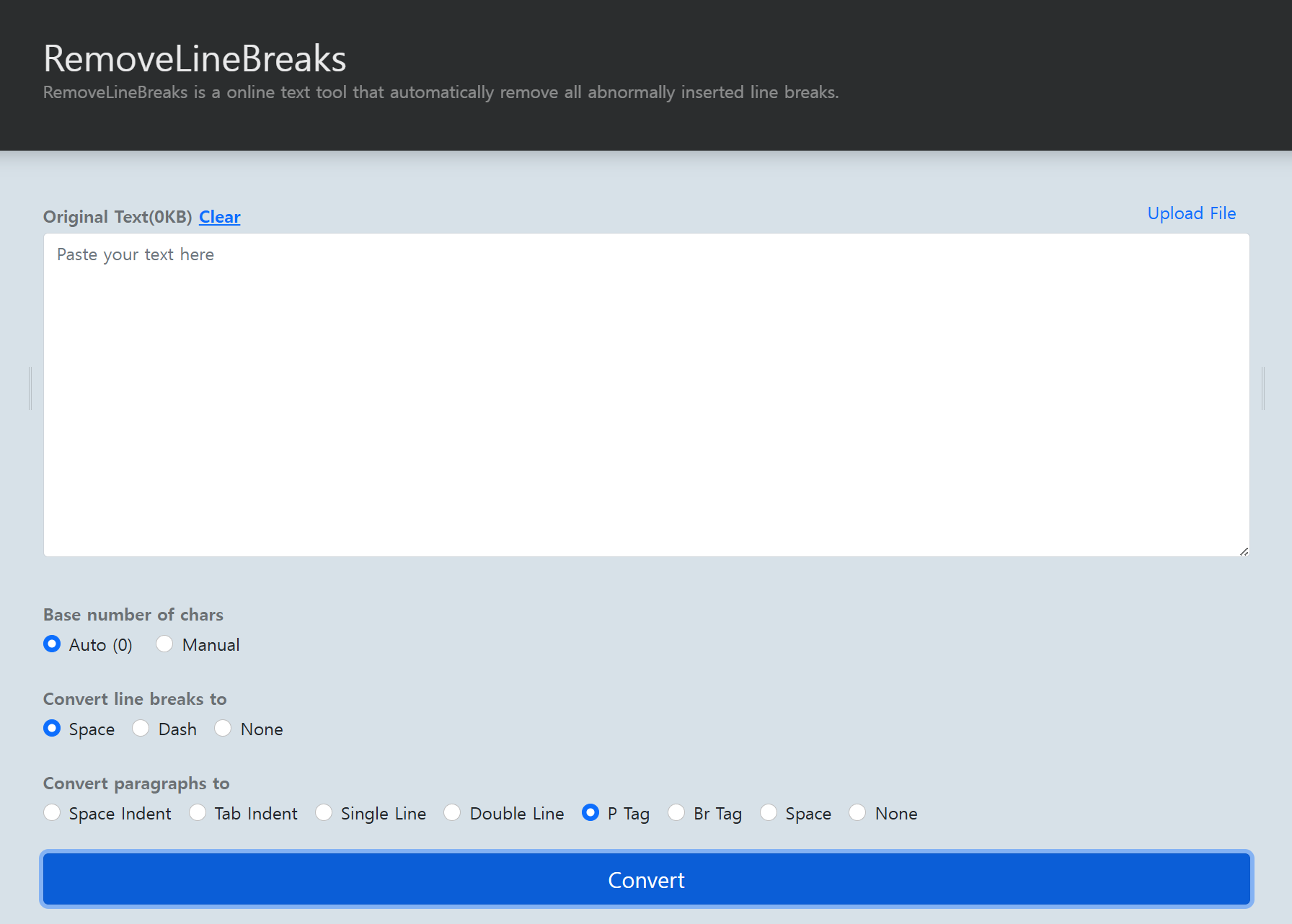Viewport: 1292px width, 924px height.
Task: Click the Convert button
Action: (647, 879)
